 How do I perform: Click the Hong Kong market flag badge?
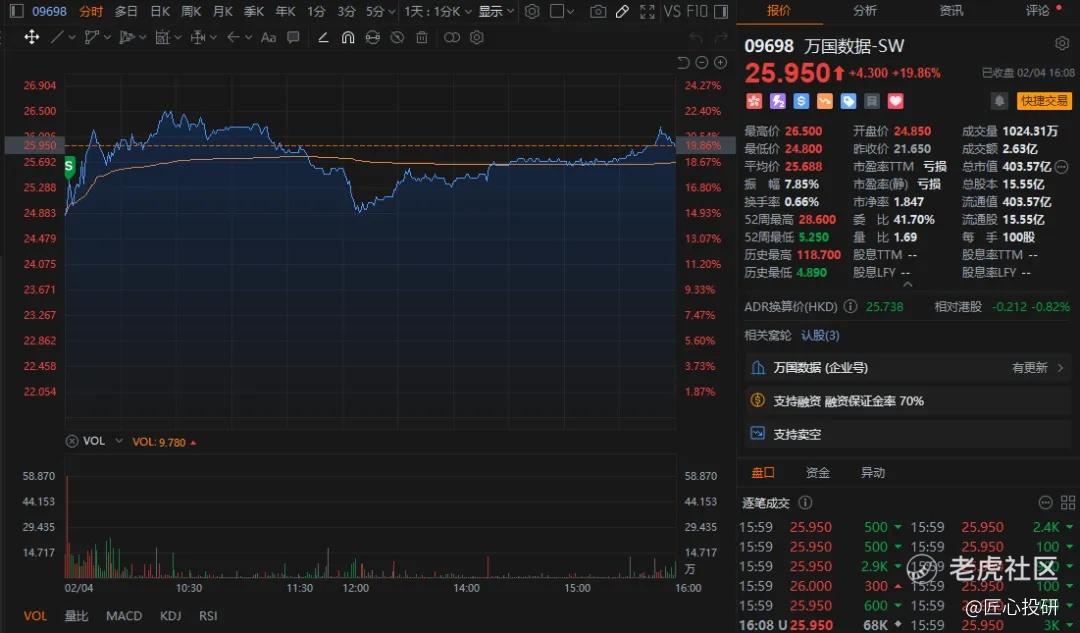tap(754, 101)
